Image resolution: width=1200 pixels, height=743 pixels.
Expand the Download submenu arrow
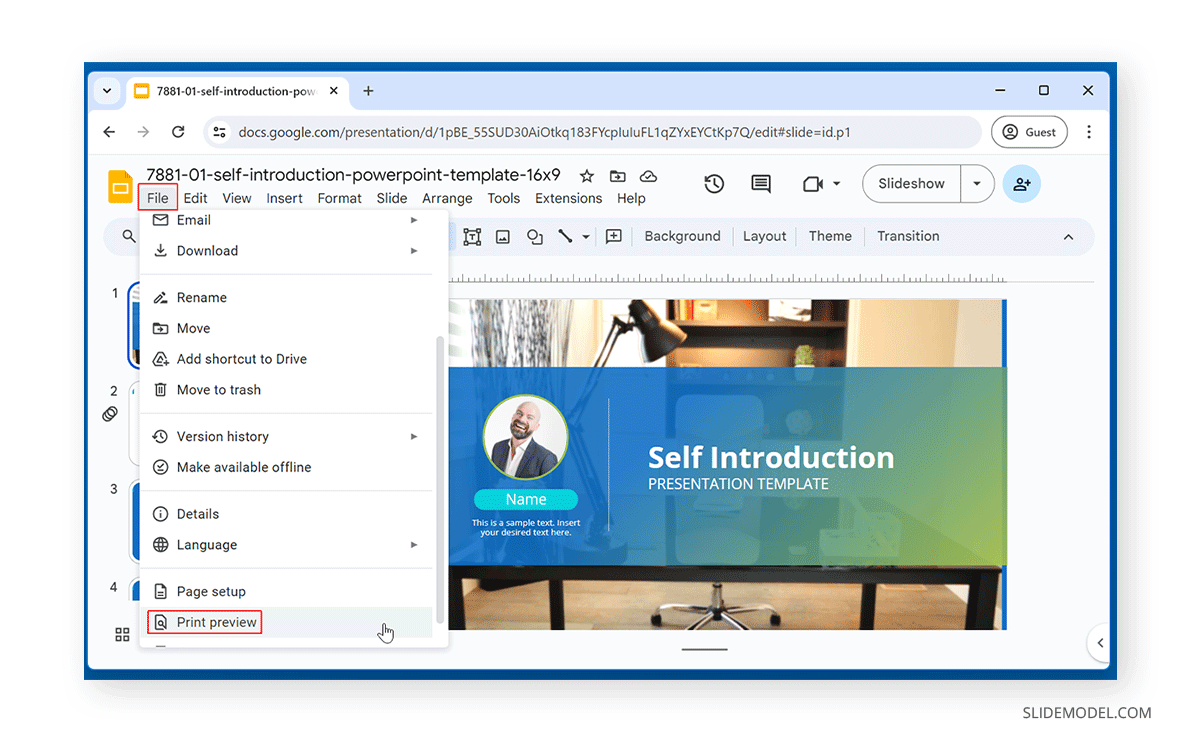tap(414, 251)
